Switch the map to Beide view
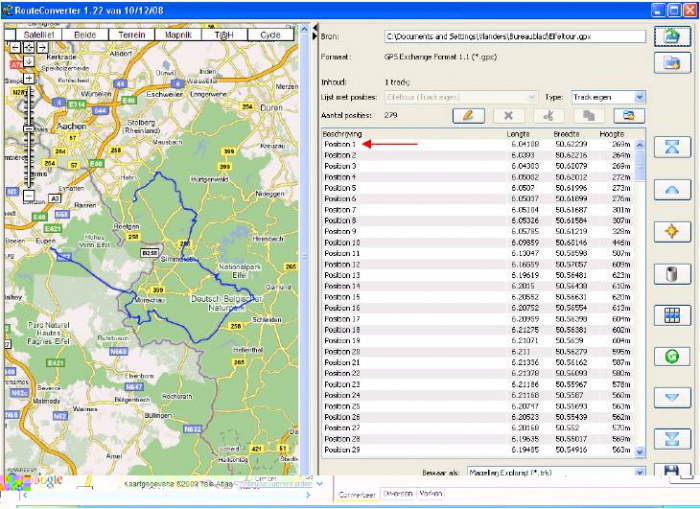 (85, 35)
